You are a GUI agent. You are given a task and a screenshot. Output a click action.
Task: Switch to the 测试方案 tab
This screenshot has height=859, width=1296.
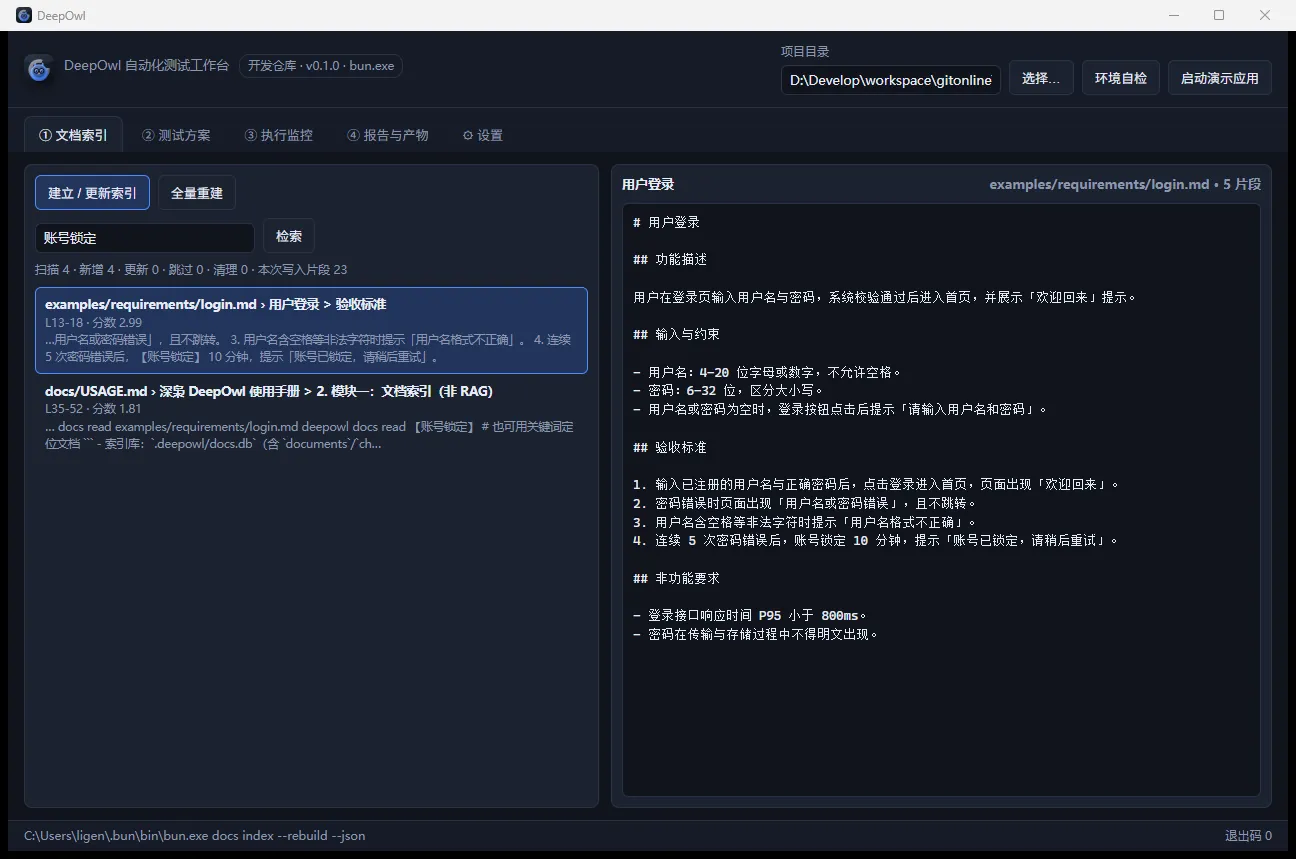point(176,135)
